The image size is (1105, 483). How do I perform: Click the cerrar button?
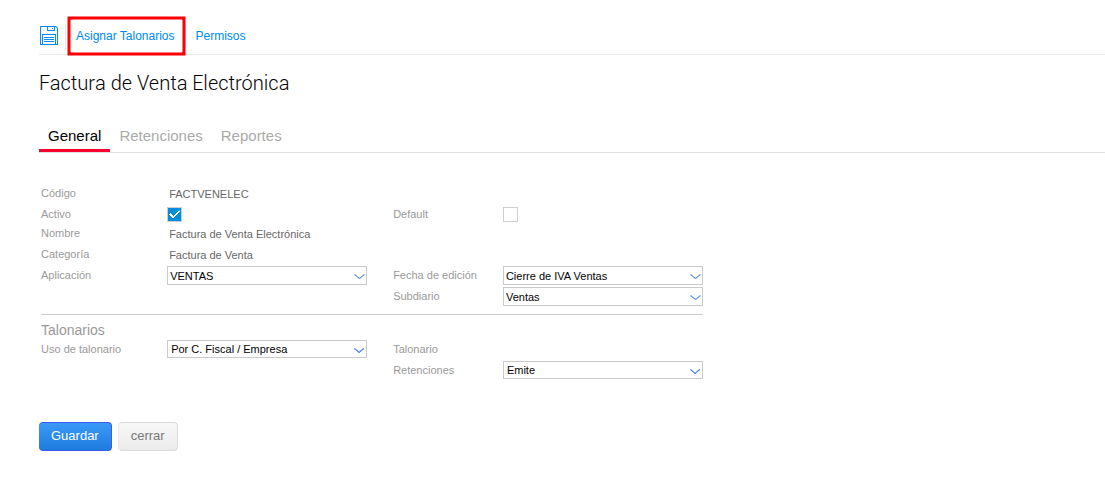click(x=147, y=436)
